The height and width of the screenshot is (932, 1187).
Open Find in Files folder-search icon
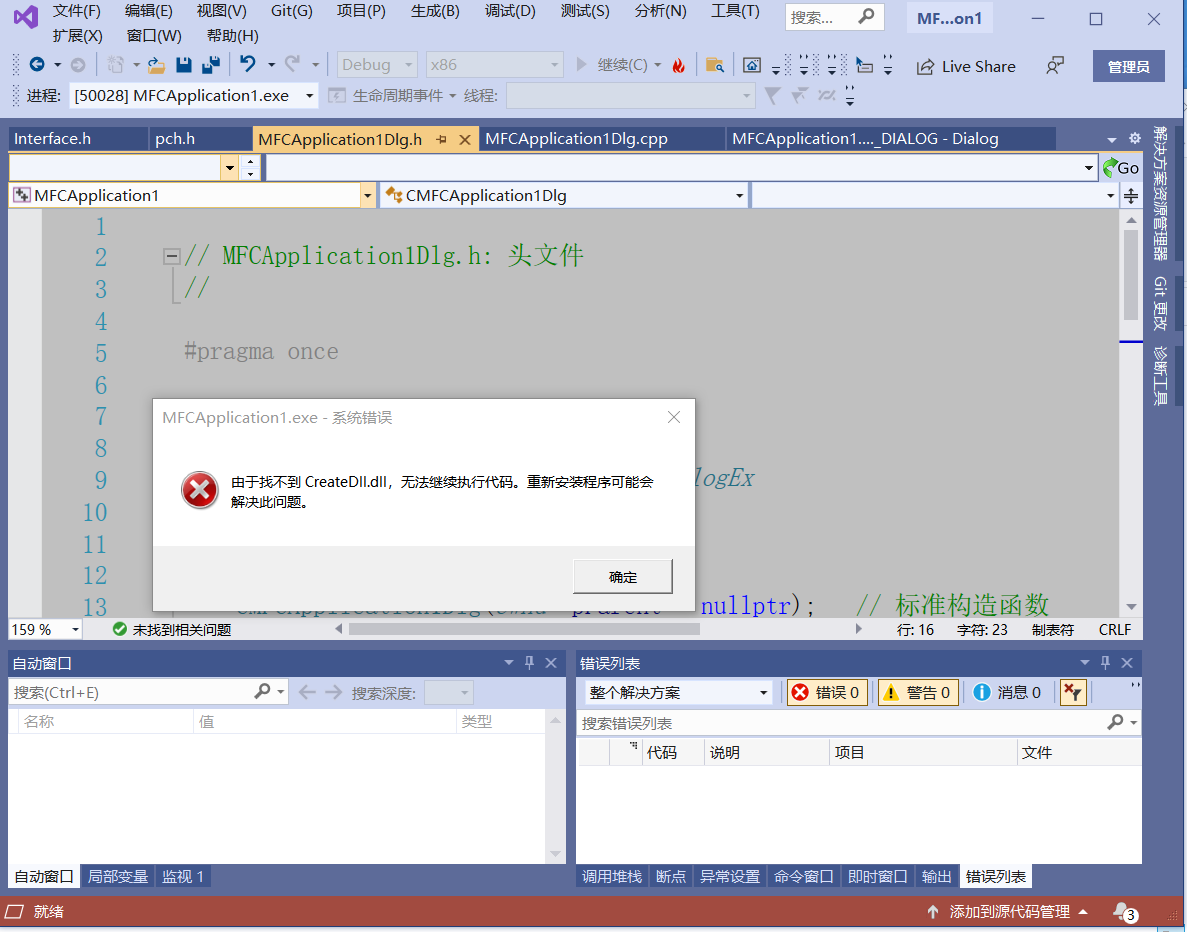tap(714, 66)
